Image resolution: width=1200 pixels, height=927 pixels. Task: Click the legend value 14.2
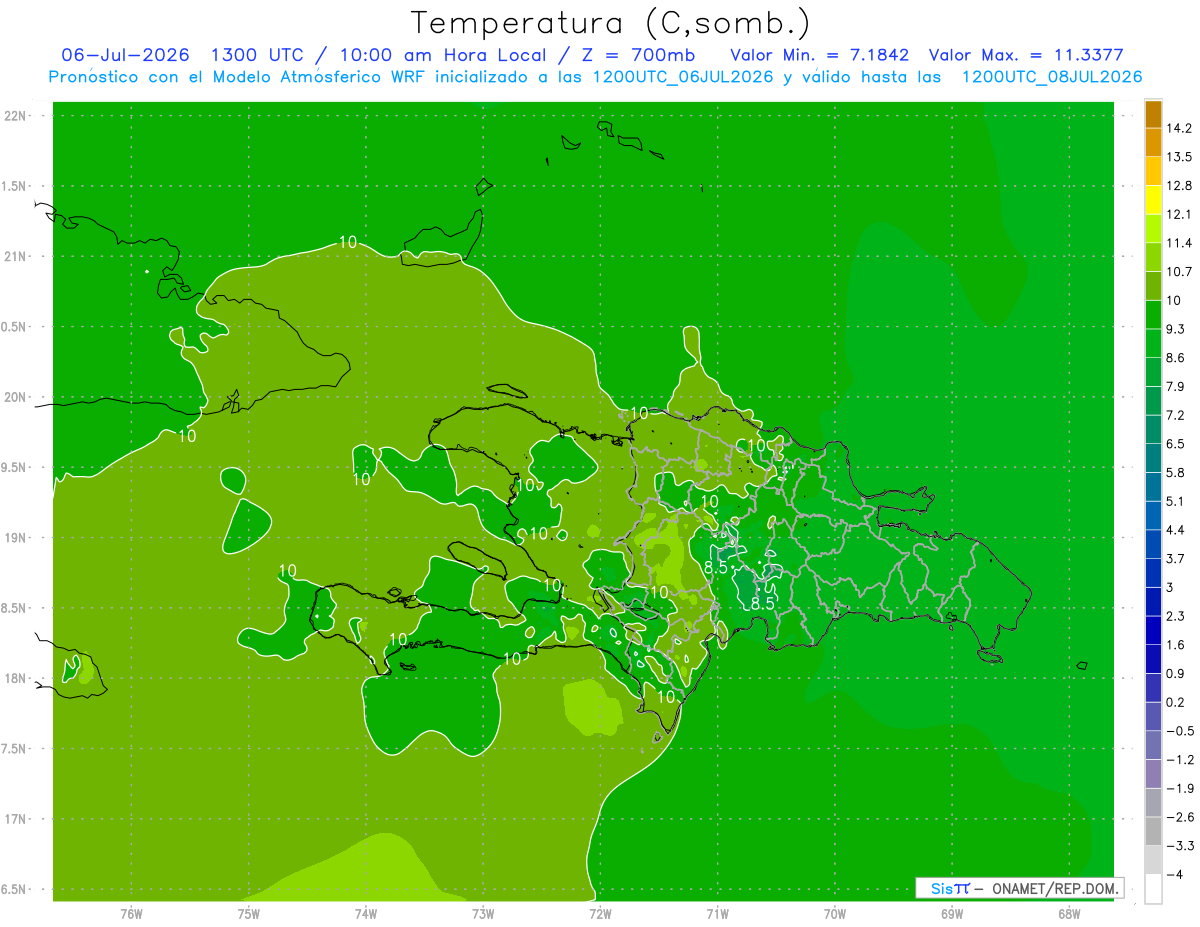(x=1179, y=128)
